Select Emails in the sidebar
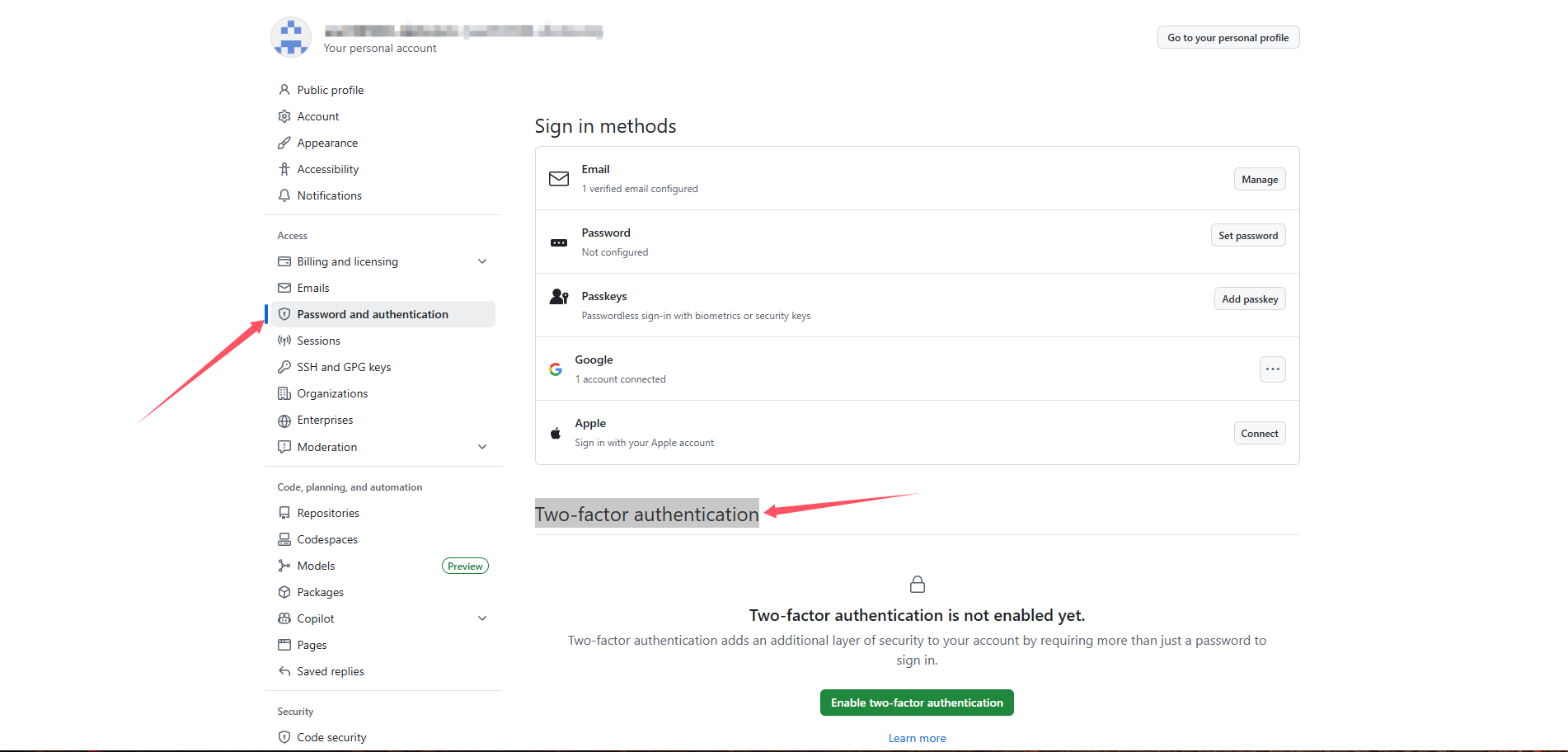1568x752 pixels. (x=313, y=288)
